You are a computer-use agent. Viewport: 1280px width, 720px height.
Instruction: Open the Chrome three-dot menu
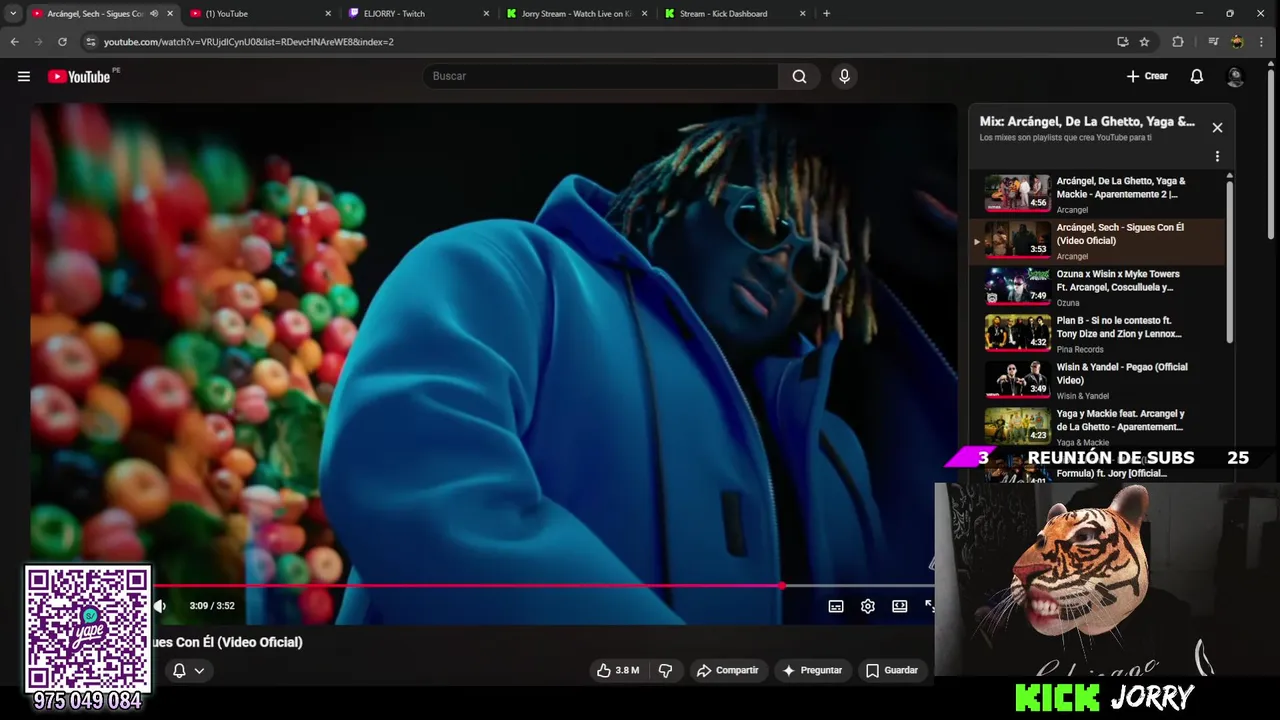pyautogui.click(x=1264, y=42)
